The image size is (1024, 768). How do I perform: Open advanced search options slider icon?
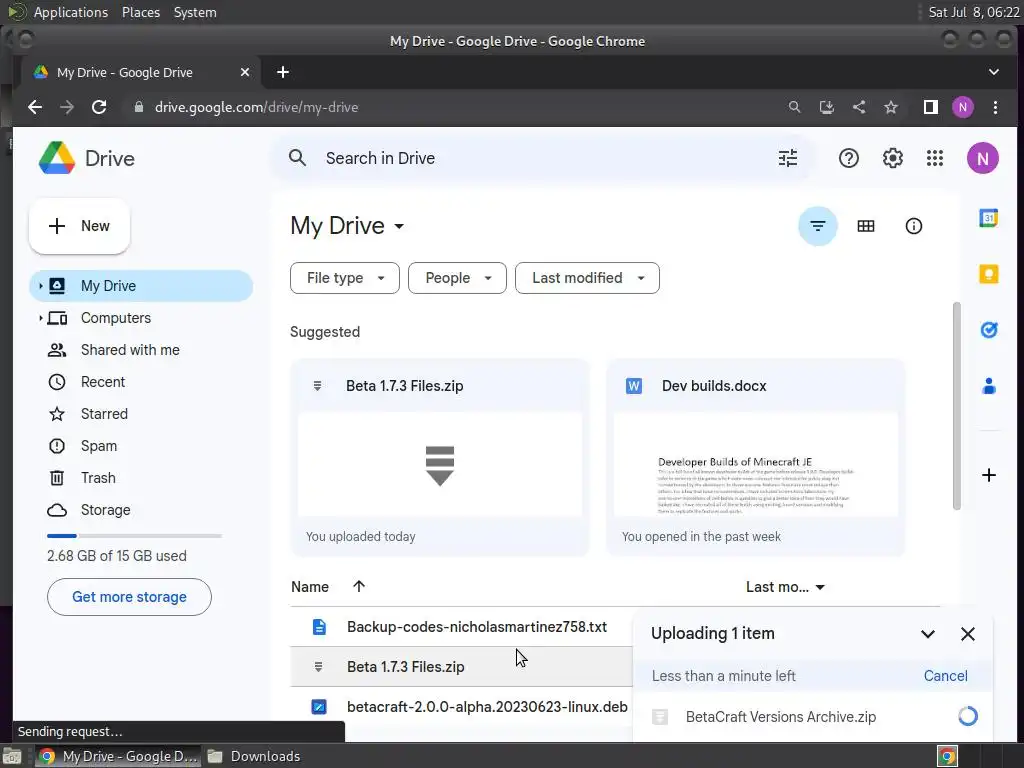(788, 158)
